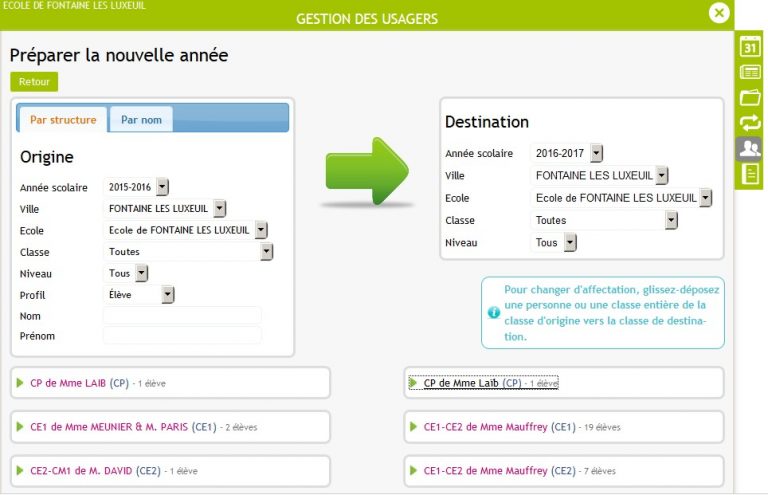
Task: Open the origin Année scolaire 2015-2016 dropdown
Action: coord(136,187)
